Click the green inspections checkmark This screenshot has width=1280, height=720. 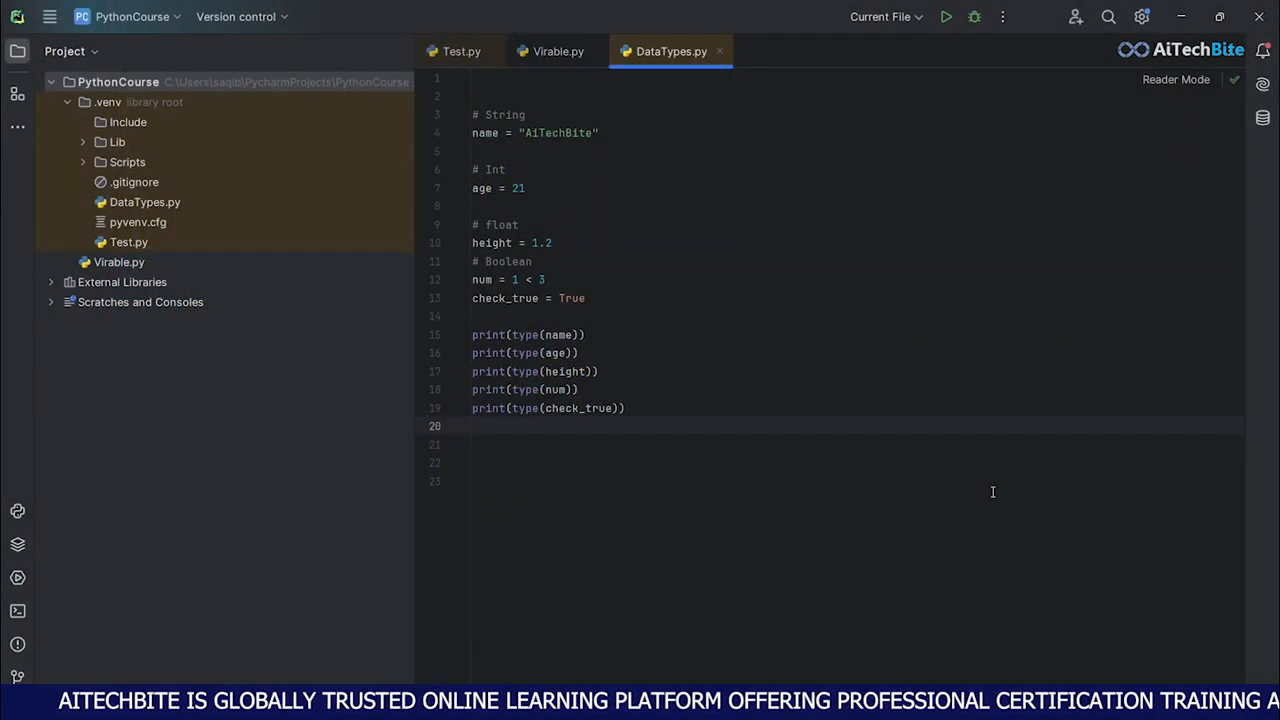(1234, 79)
